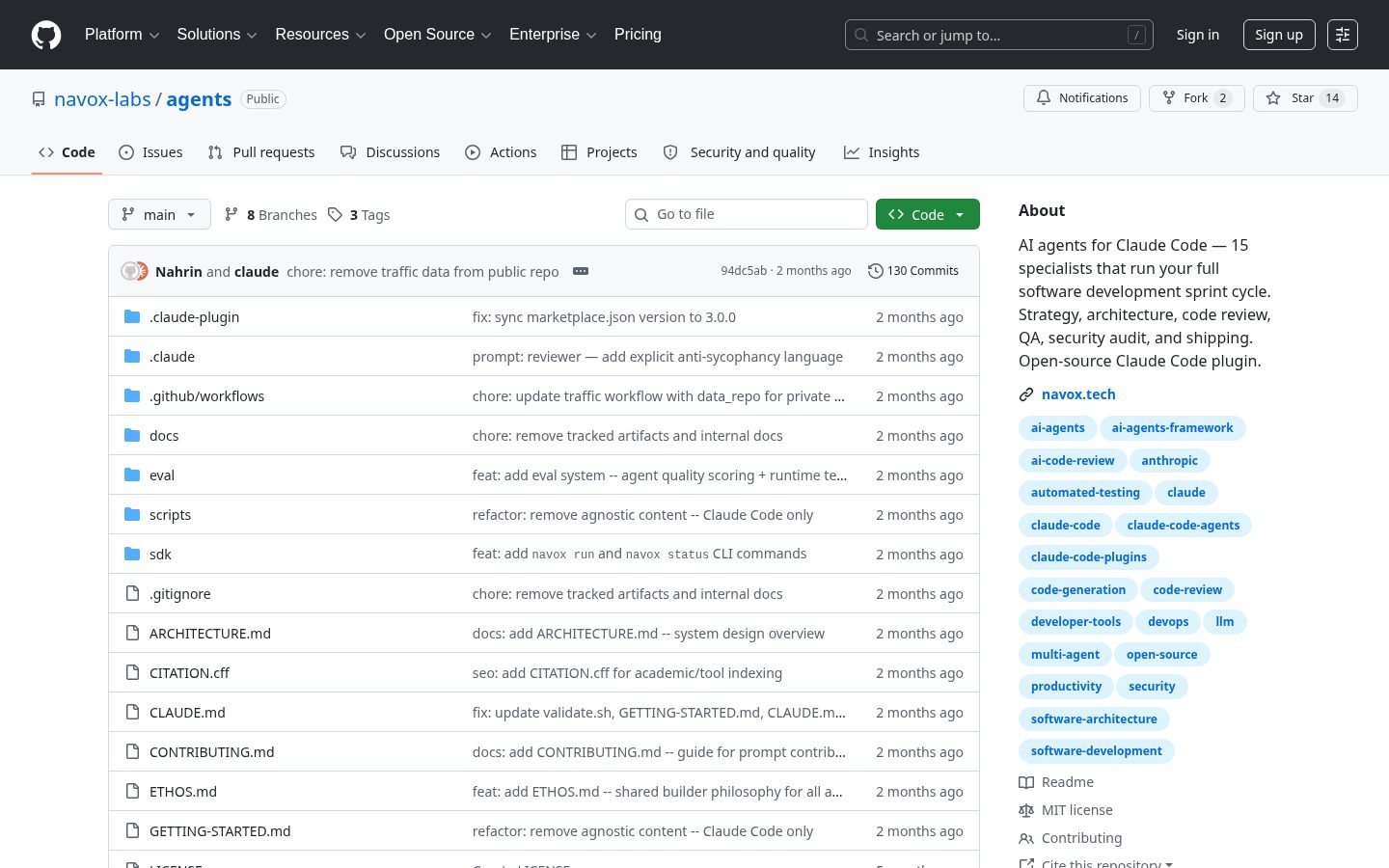Expand the Resources menu
This screenshot has width=1389, height=868.
pyautogui.click(x=320, y=35)
